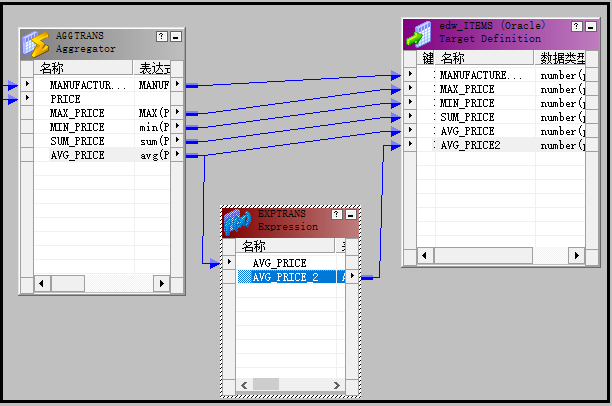This screenshot has height=406, width=612.
Task: Click input port arrow of AGGTRANS PRICE row
Action: pos(27,98)
